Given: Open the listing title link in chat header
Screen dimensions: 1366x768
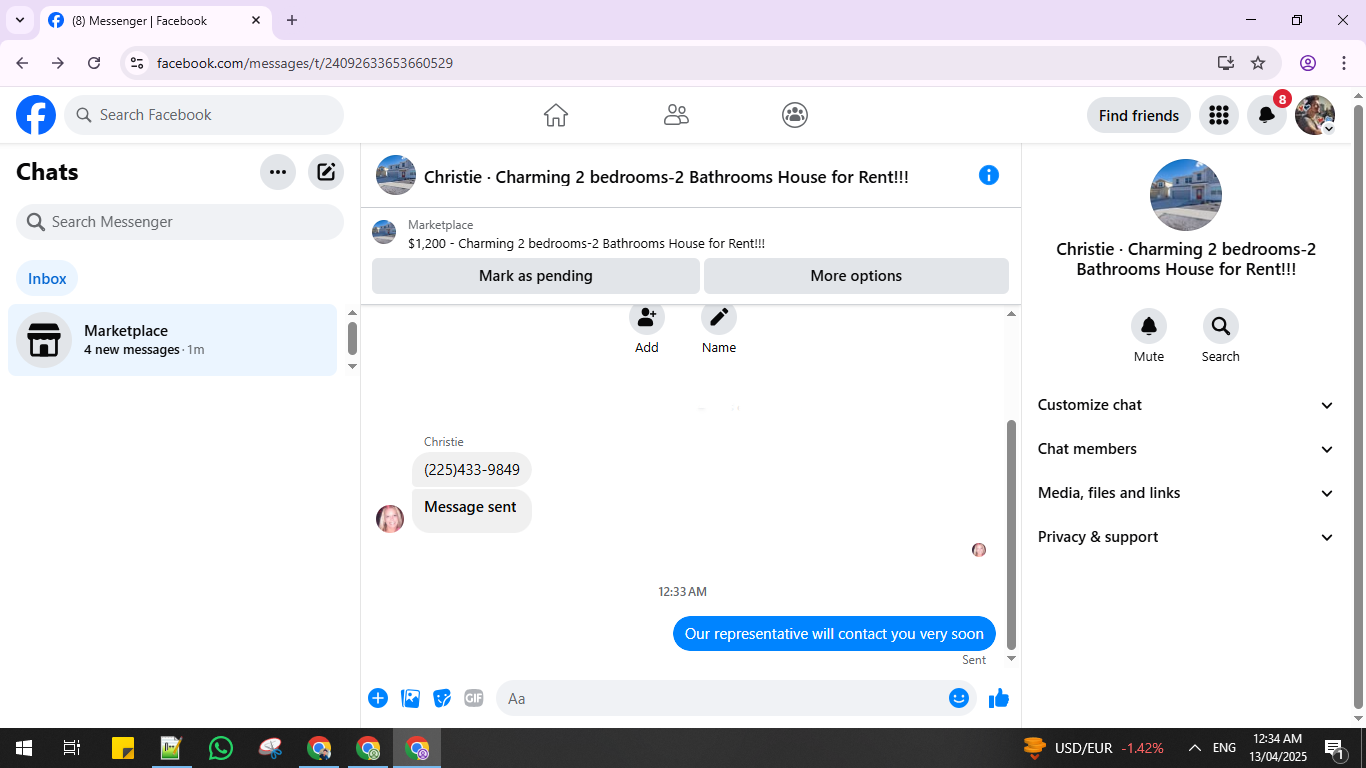Looking at the screenshot, I should 666,177.
